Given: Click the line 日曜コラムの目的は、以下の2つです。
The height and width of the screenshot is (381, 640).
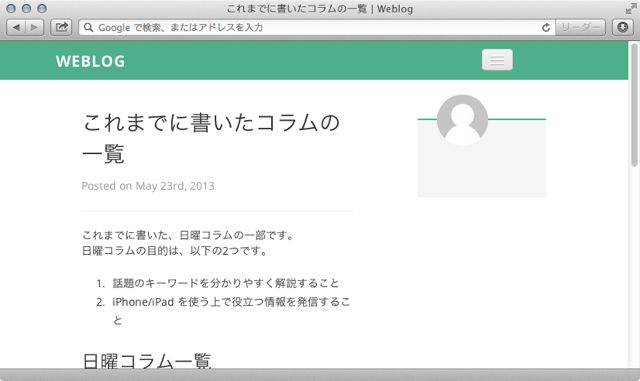Looking at the screenshot, I should coord(175,251).
